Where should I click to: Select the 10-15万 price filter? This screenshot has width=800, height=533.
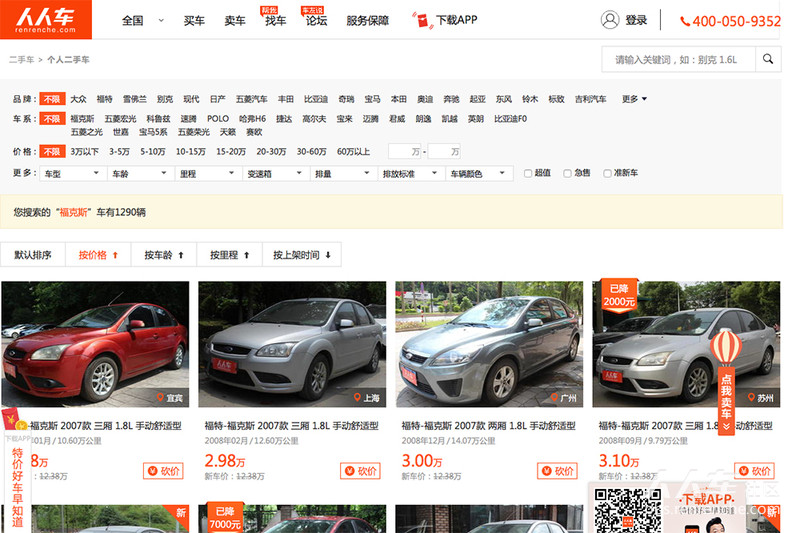191,151
